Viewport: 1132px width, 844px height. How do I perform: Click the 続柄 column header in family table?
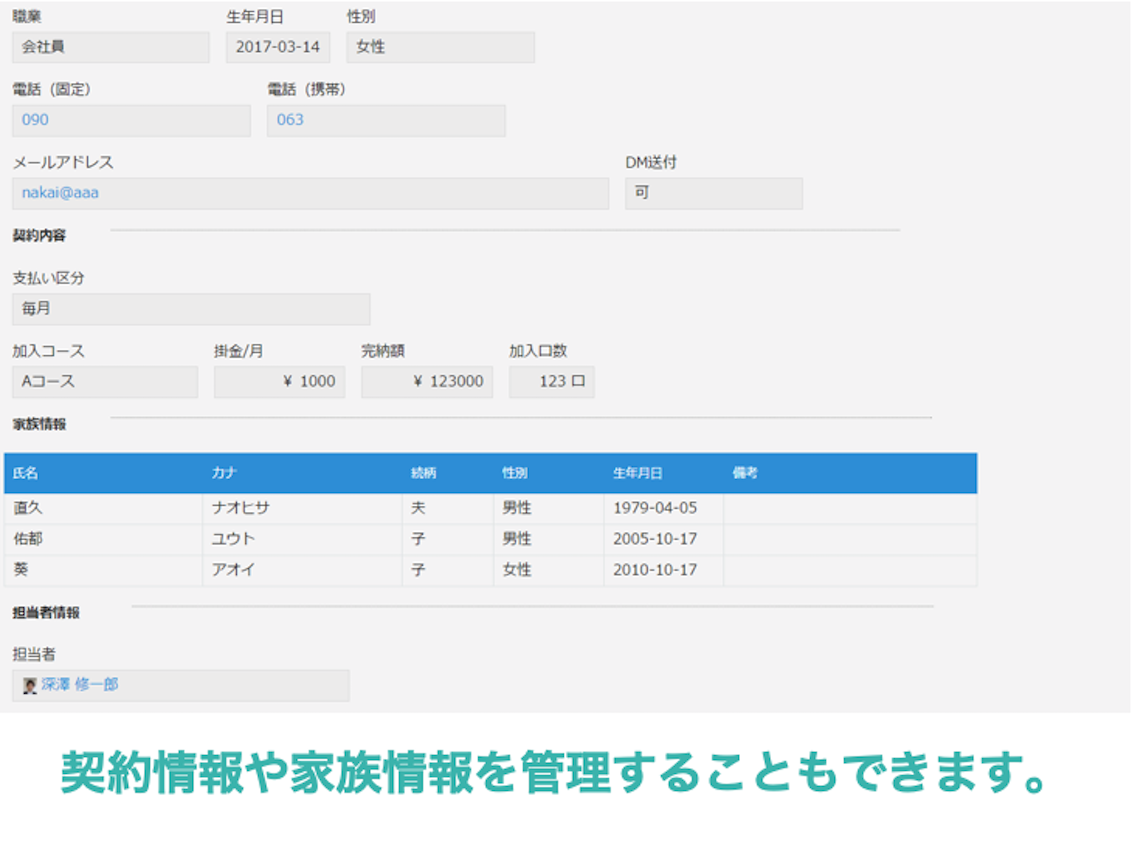(424, 473)
